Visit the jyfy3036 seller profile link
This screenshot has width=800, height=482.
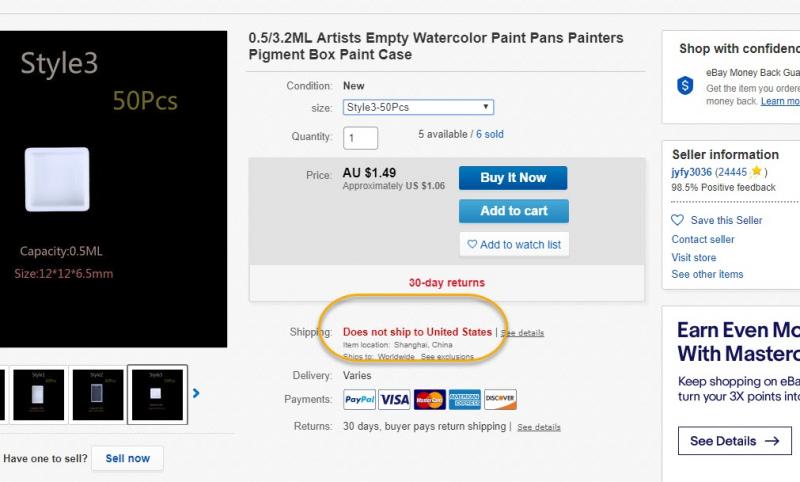tap(691, 172)
